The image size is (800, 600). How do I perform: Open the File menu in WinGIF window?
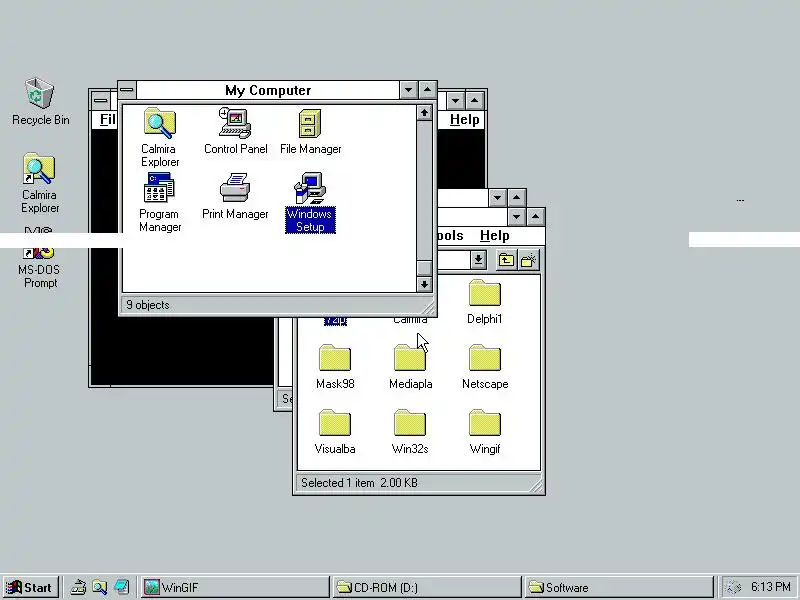click(x=107, y=120)
